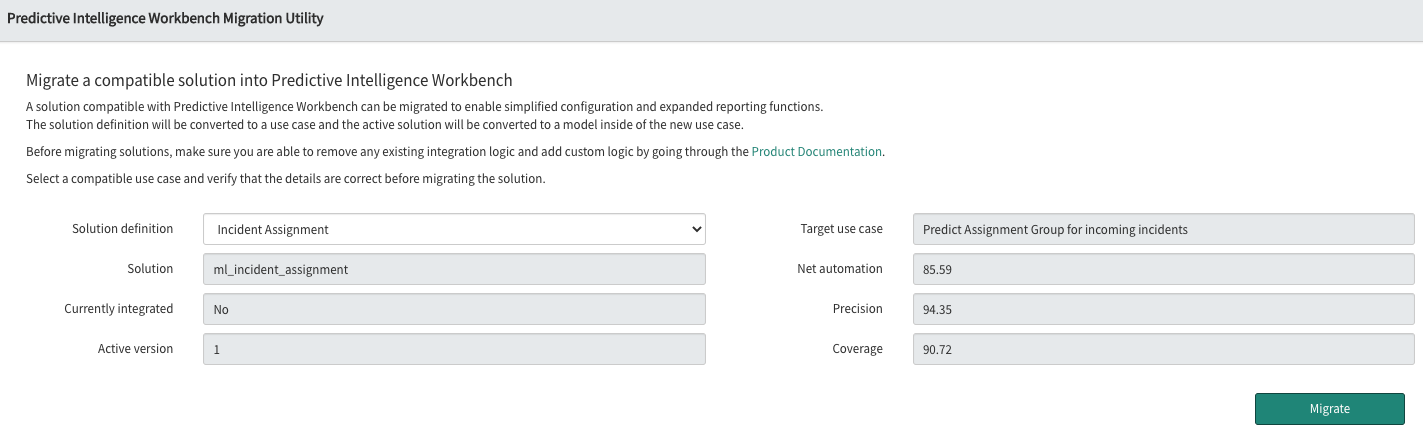Click the Active version field

click(454, 349)
